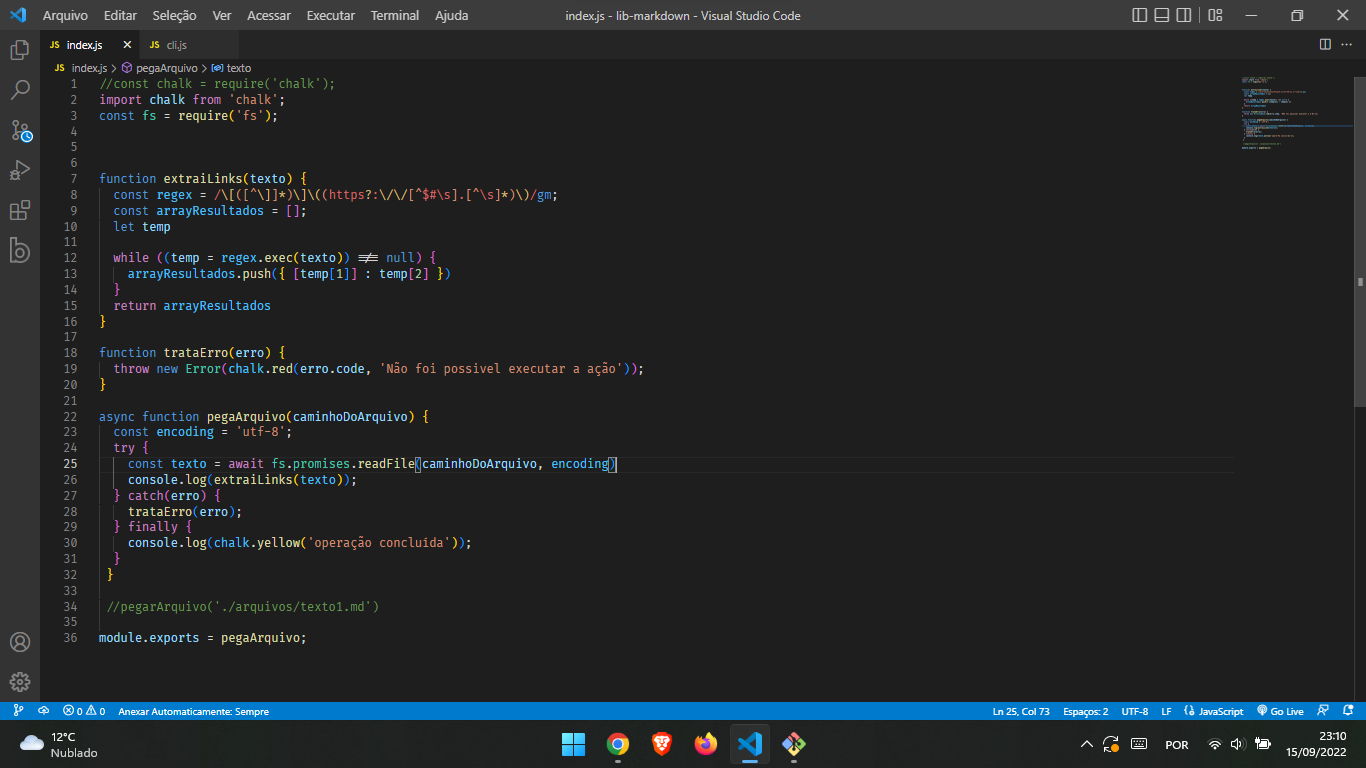Open the Git app icon in taskbar
This screenshot has width=1366, height=768.
pyautogui.click(x=794, y=744)
